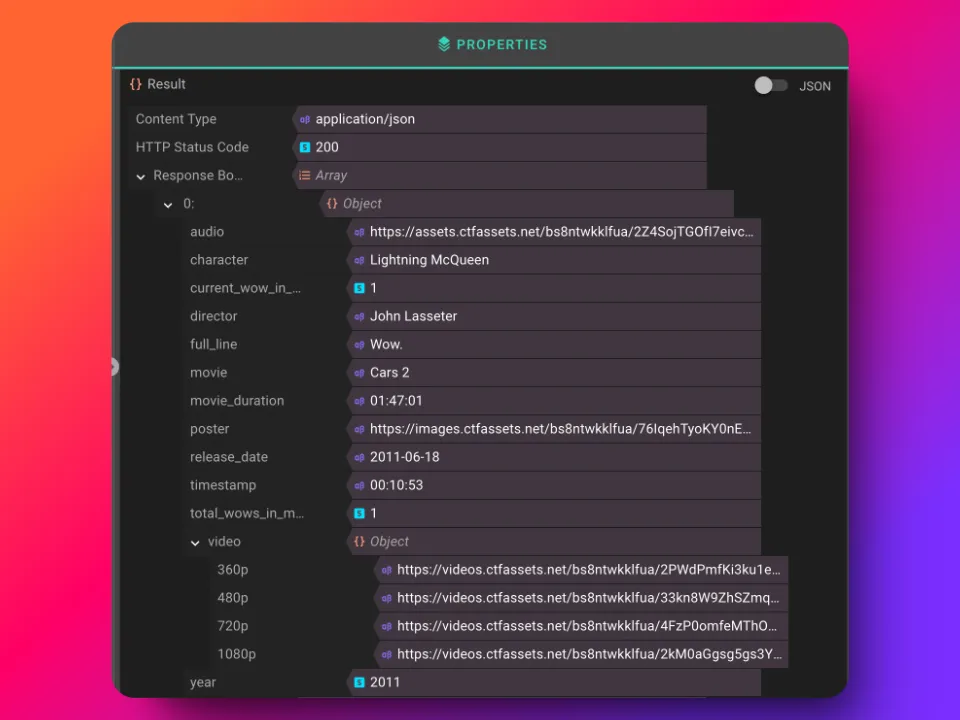
Task: Click the poster image URL value
Action: click(560, 429)
